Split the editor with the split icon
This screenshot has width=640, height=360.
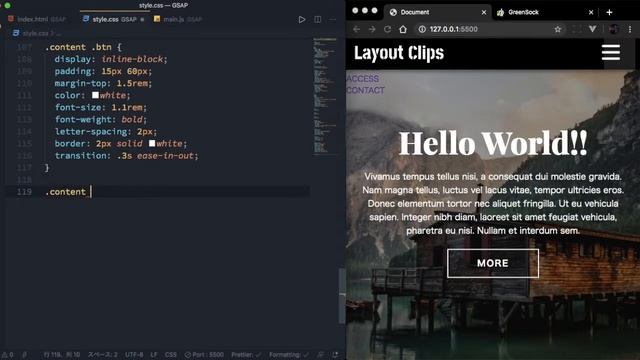point(318,19)
